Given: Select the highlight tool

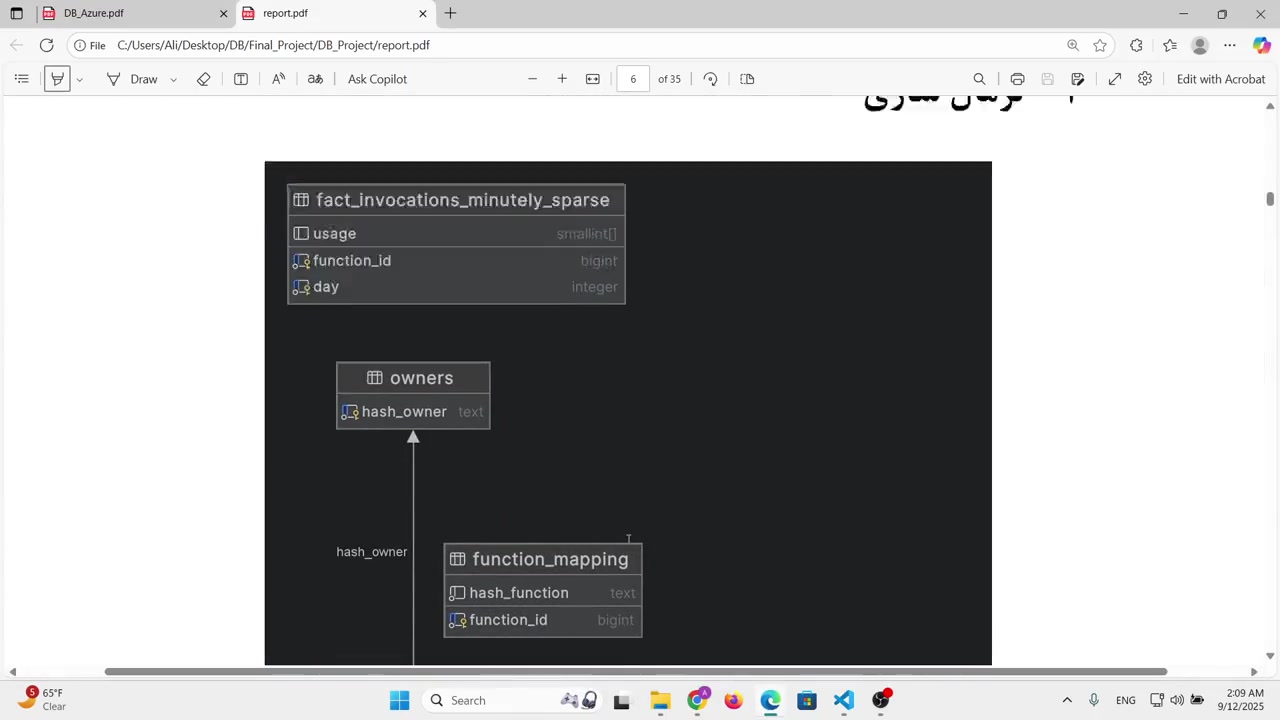Looking at the screenshot, I should click(57, 79).
